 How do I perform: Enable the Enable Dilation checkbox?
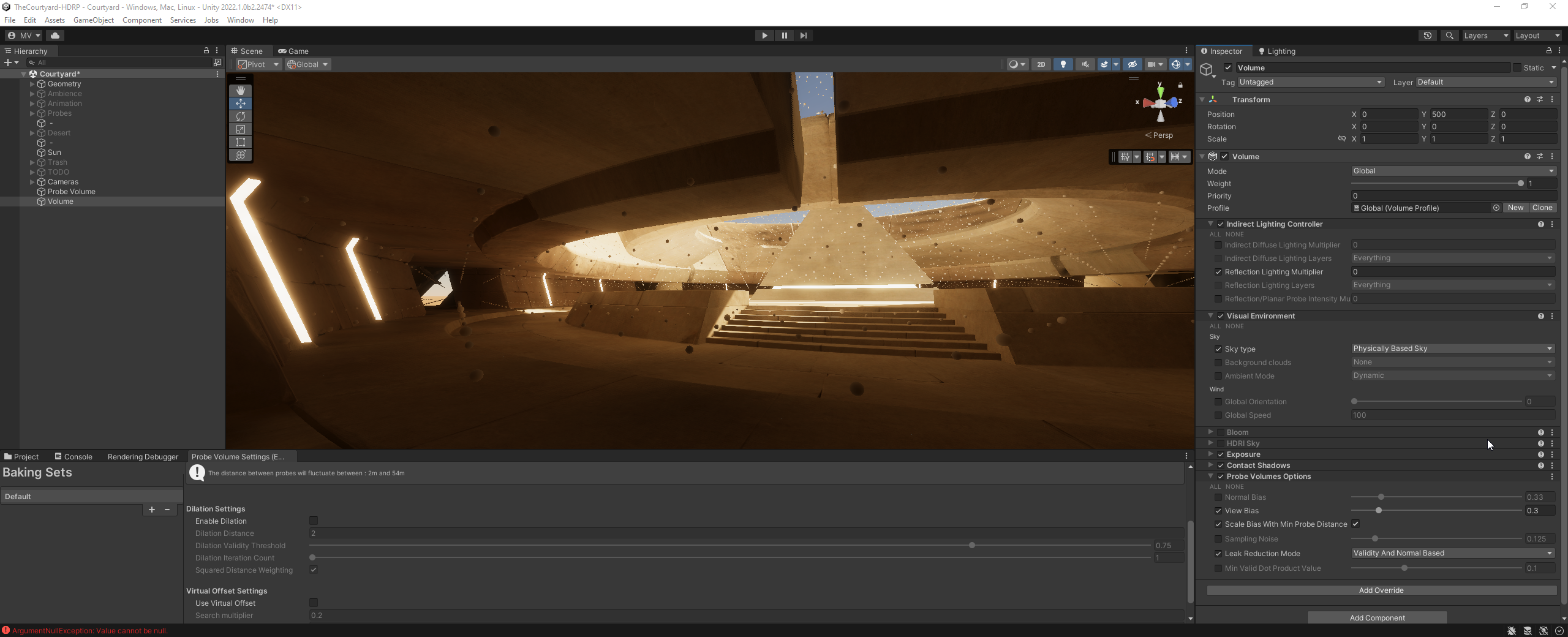[x=314, y=521]
